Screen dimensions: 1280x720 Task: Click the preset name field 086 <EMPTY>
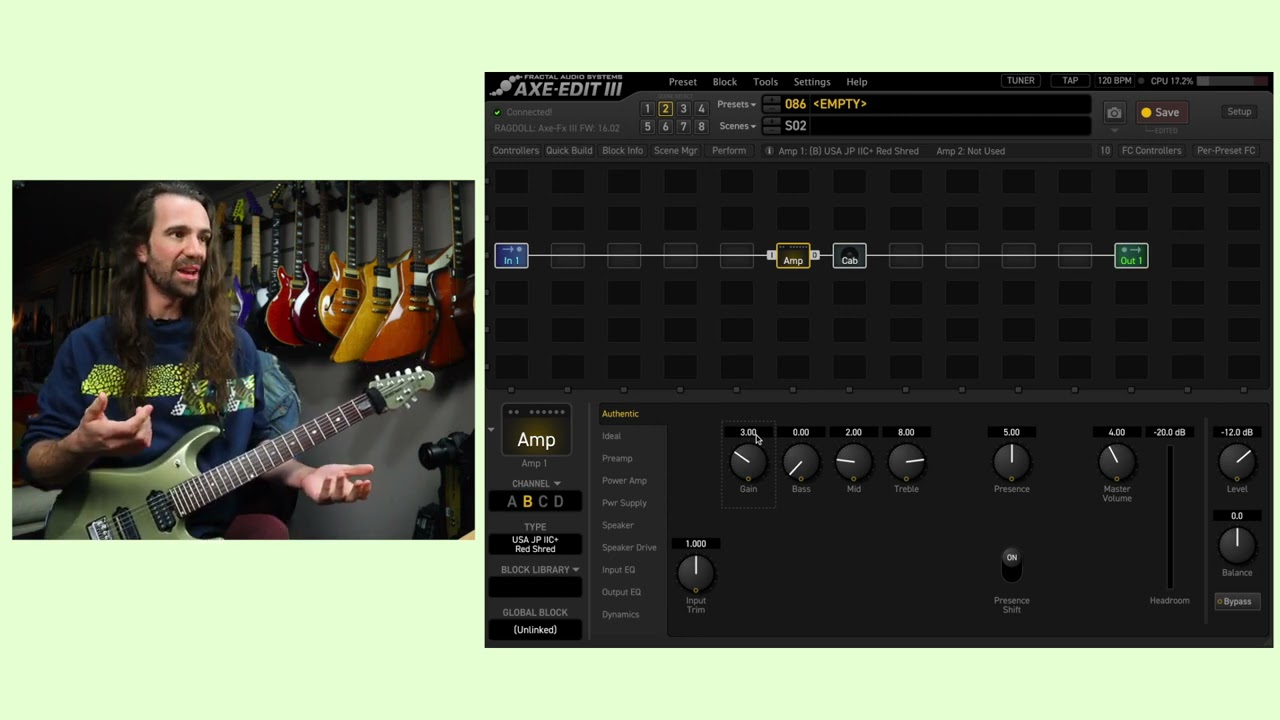[x=935, y=104]
